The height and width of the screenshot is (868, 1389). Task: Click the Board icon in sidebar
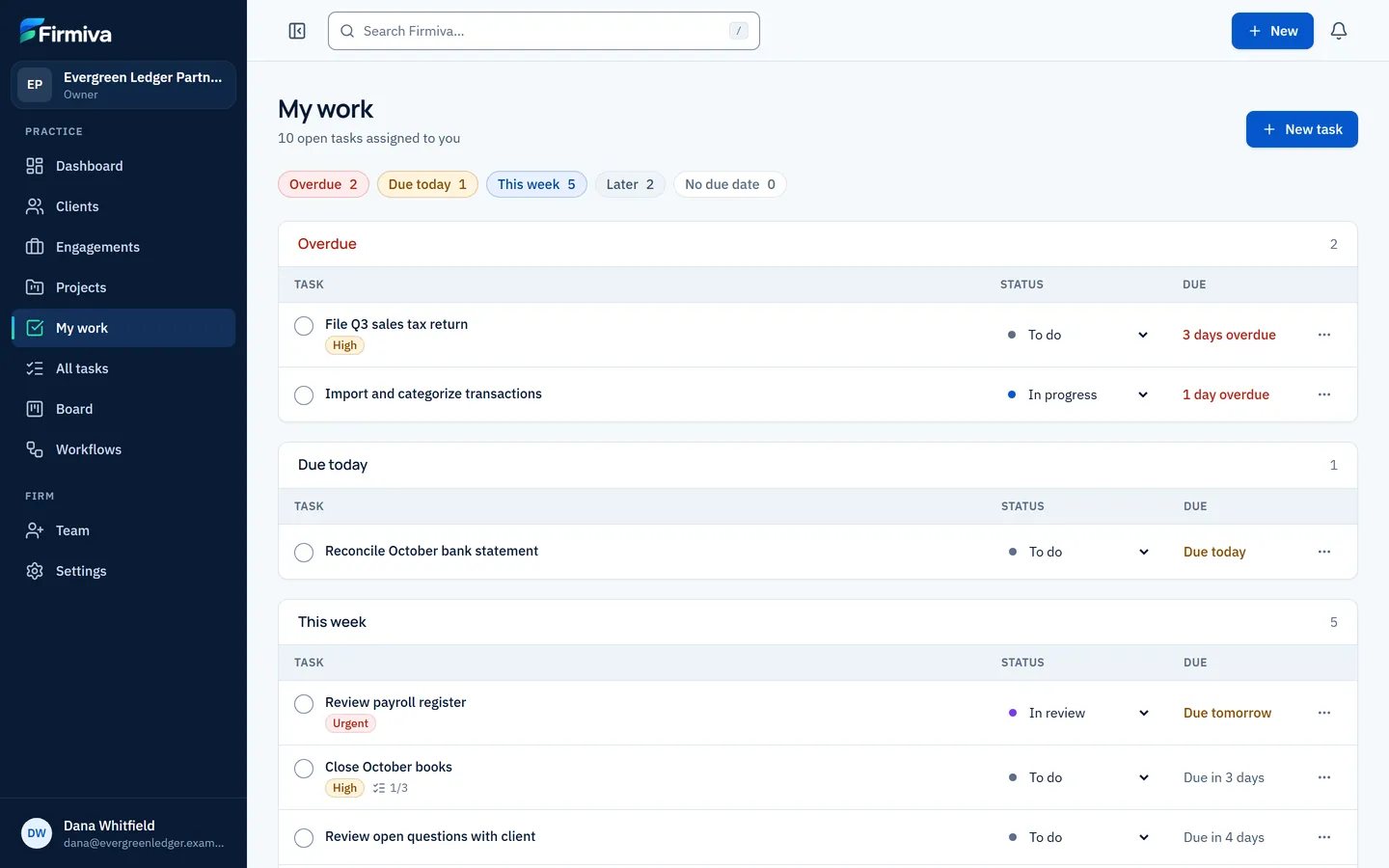point(35,409)
